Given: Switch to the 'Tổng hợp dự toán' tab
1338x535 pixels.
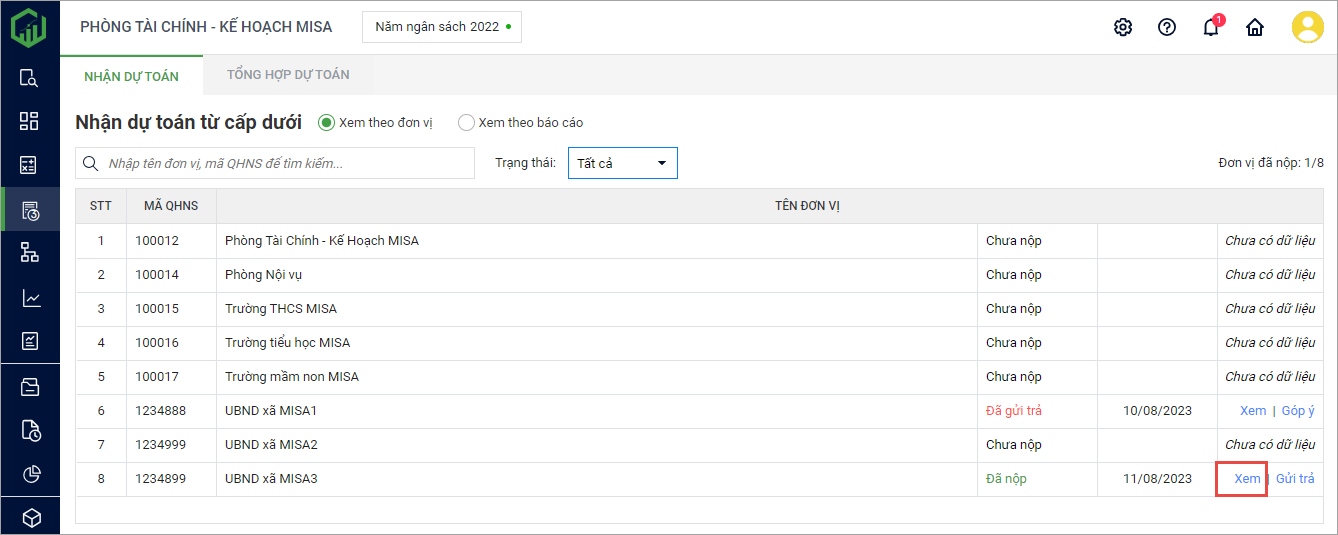Looking at the screenshot, I should coord(288,75).
